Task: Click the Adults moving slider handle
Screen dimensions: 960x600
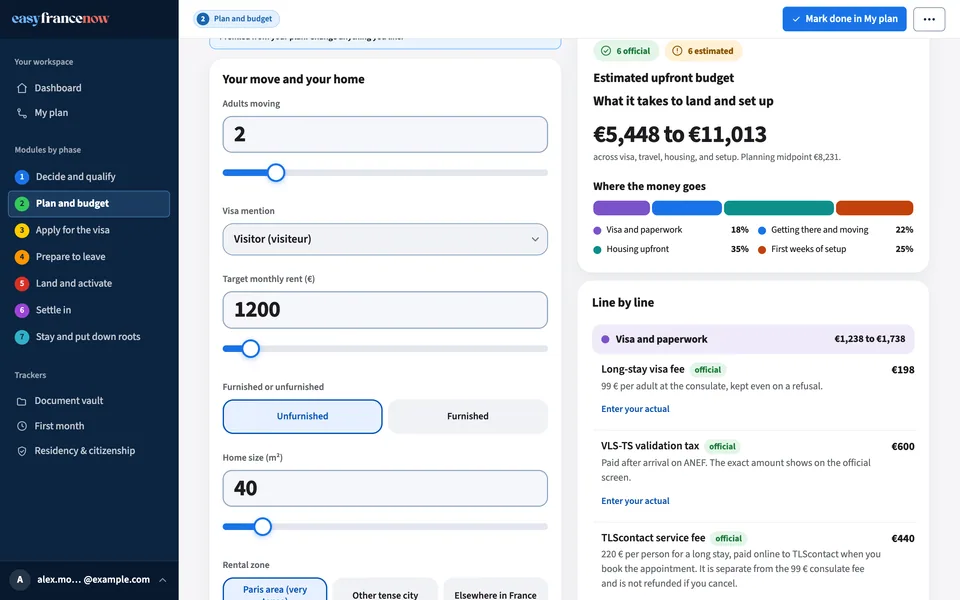Action: (276, 173)
